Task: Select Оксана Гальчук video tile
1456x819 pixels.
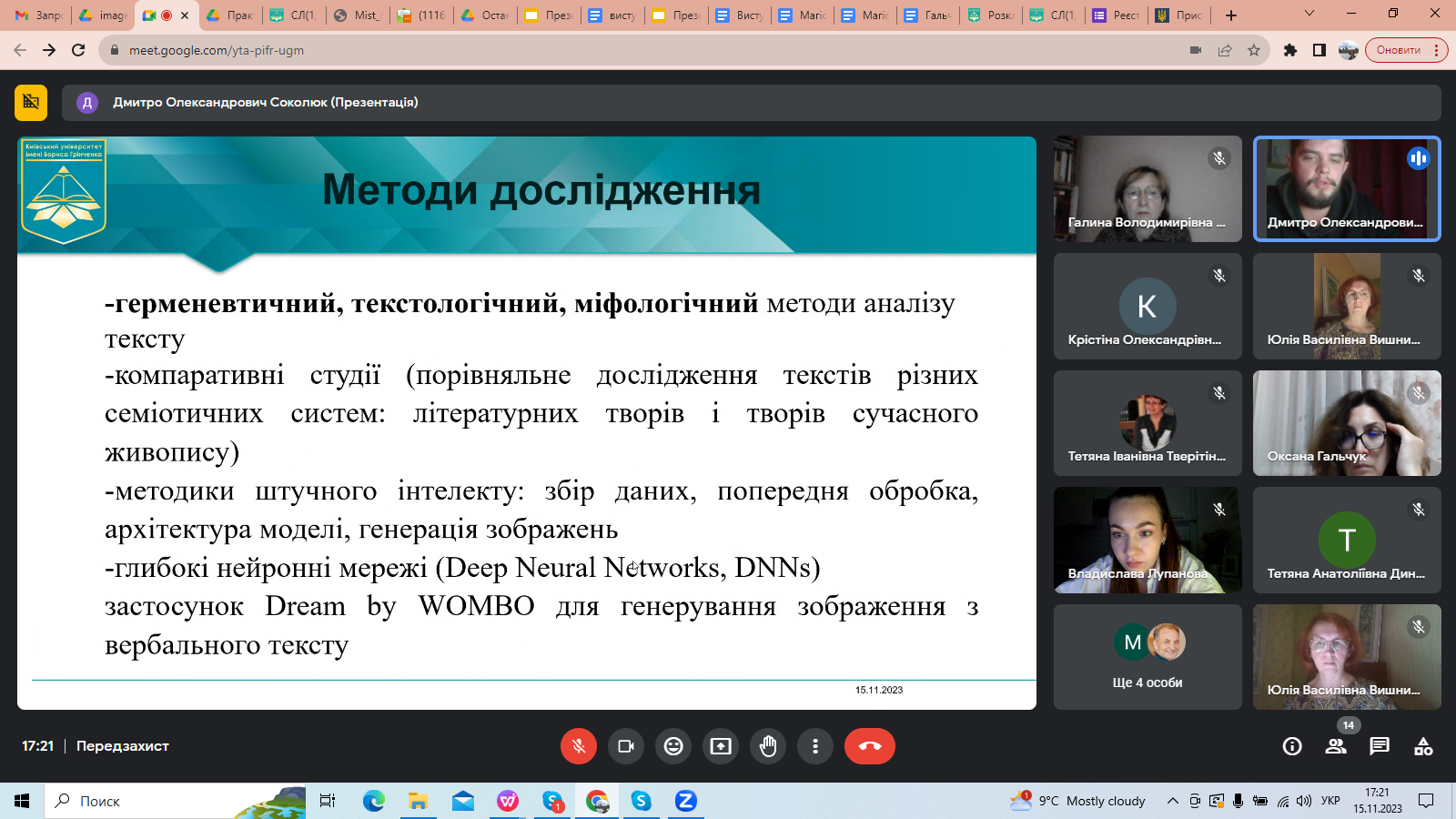Action: [x=1347, y=423]
